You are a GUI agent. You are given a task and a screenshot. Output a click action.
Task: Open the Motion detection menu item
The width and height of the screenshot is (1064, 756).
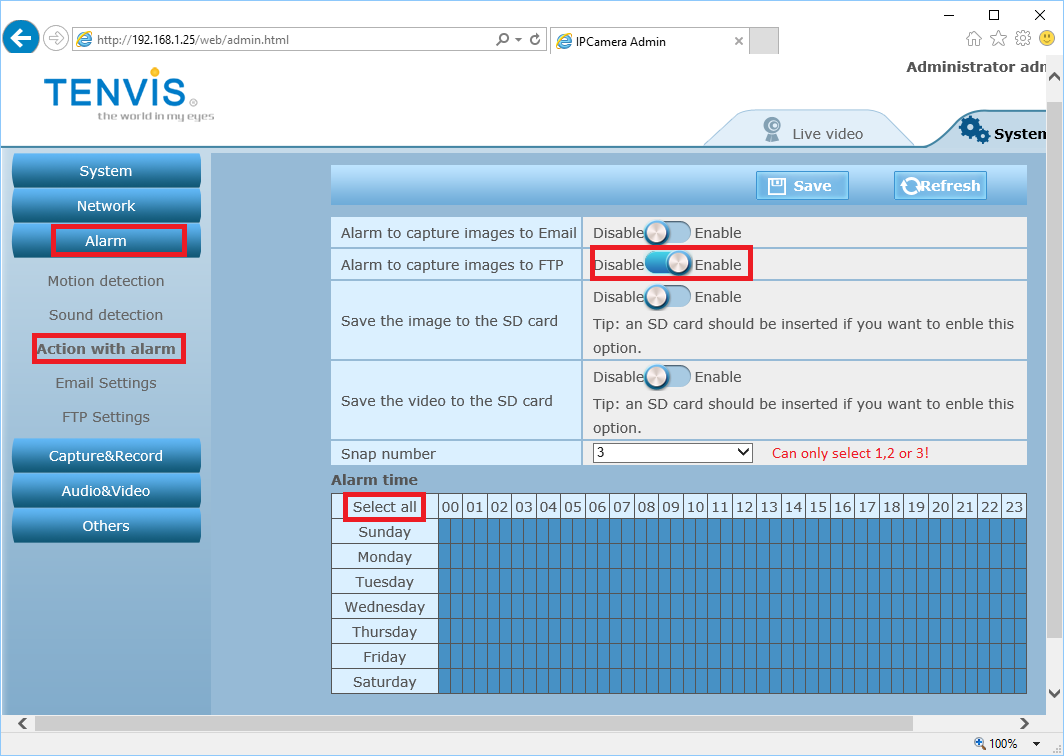click(x=106, y=281)
